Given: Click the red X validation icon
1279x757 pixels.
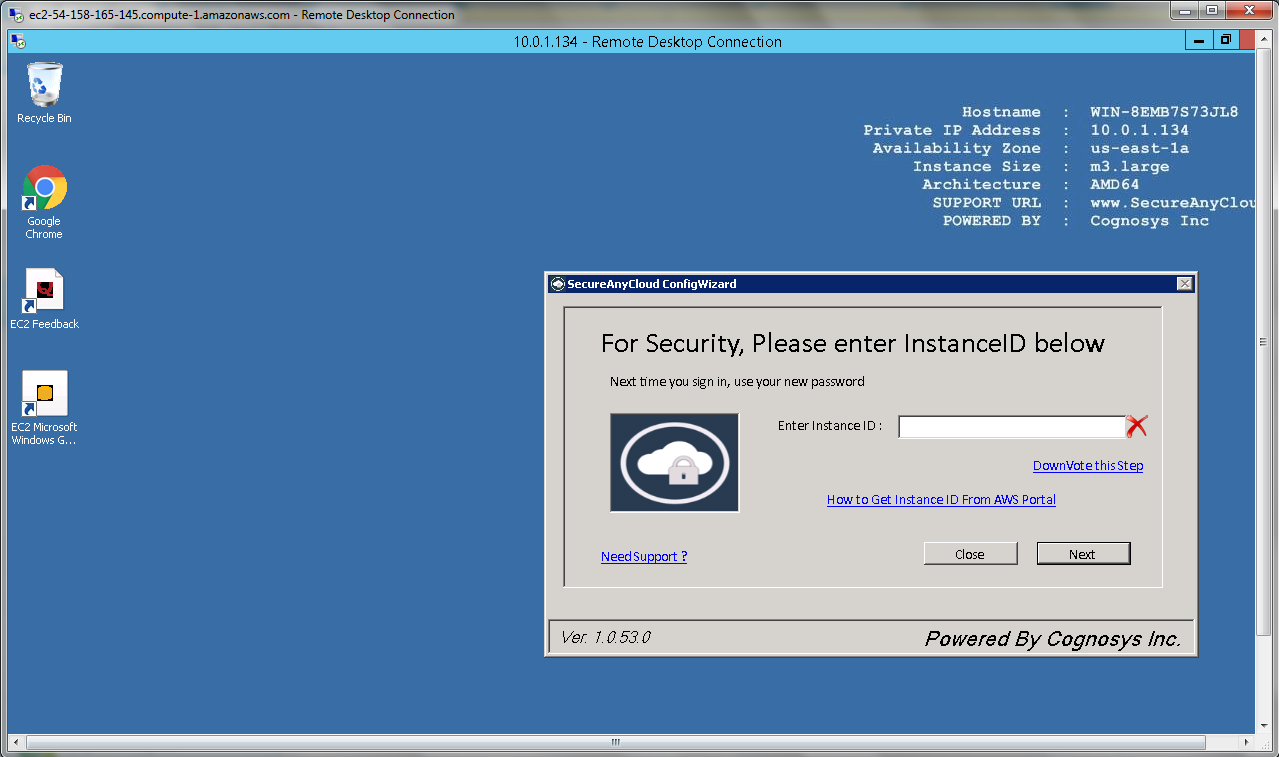Looking at the screenshot, I should [1137, 427].
